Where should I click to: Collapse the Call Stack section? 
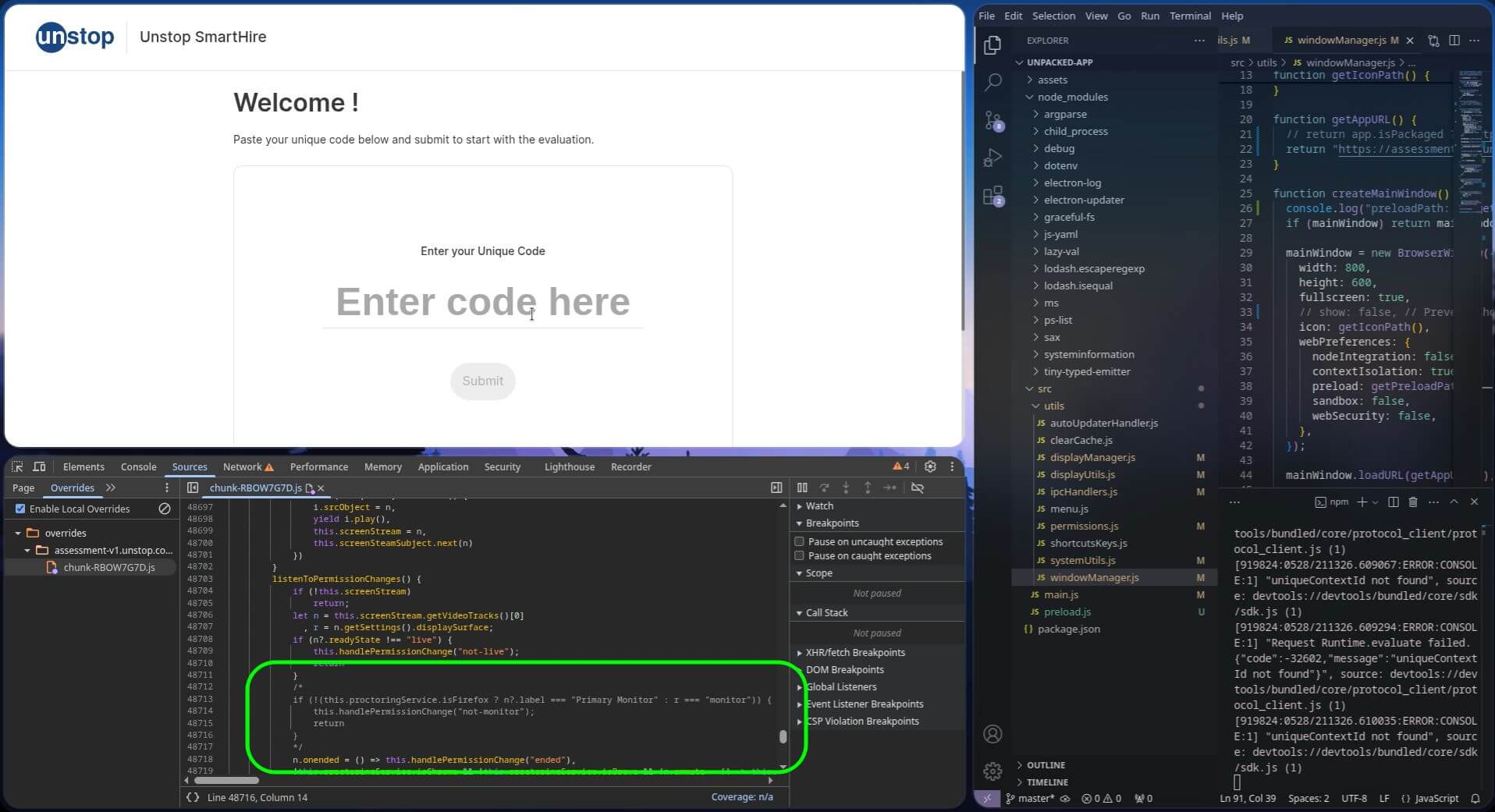pos(801,612)
